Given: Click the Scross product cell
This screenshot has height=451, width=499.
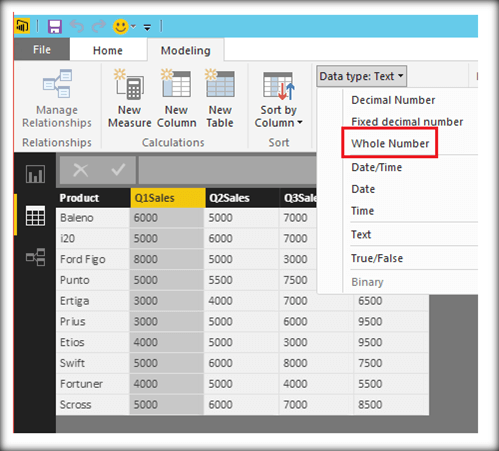Looking at the screenshot, I should coord(93,405).
